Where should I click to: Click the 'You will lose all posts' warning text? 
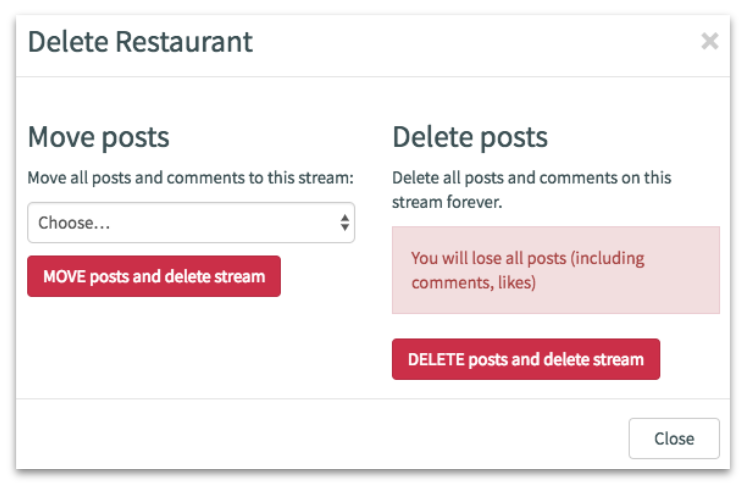490,258
